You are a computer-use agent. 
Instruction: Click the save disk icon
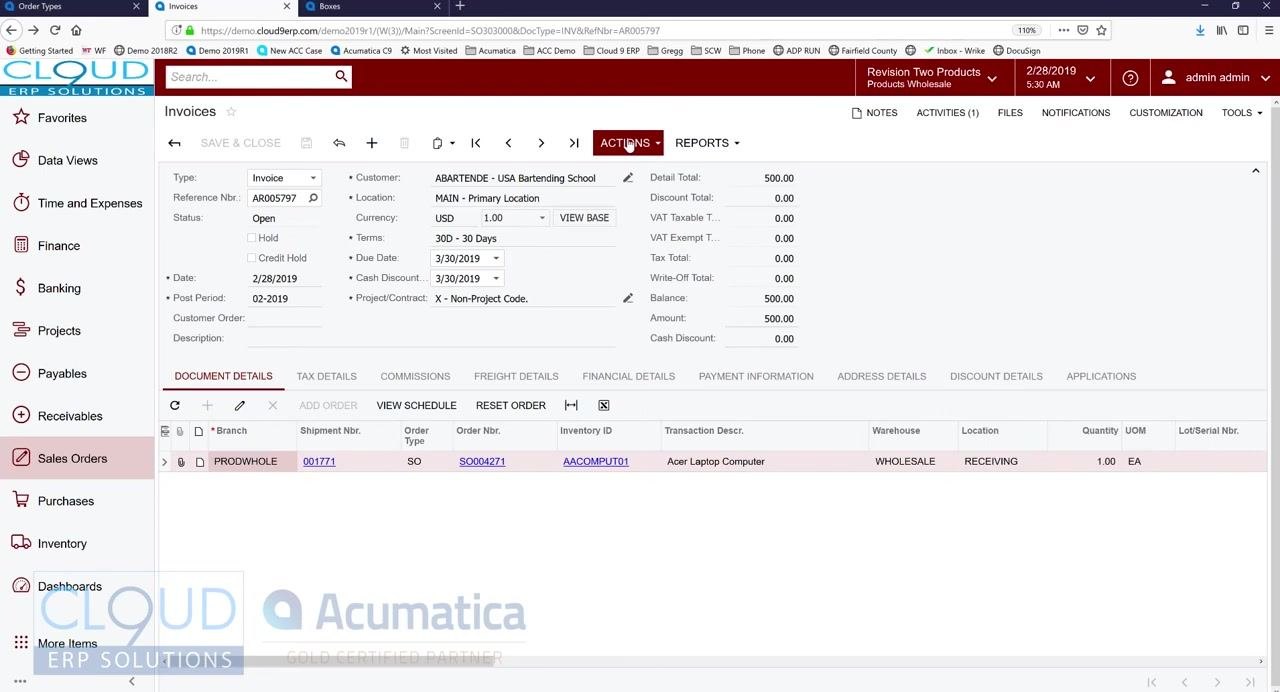[306, 143]
